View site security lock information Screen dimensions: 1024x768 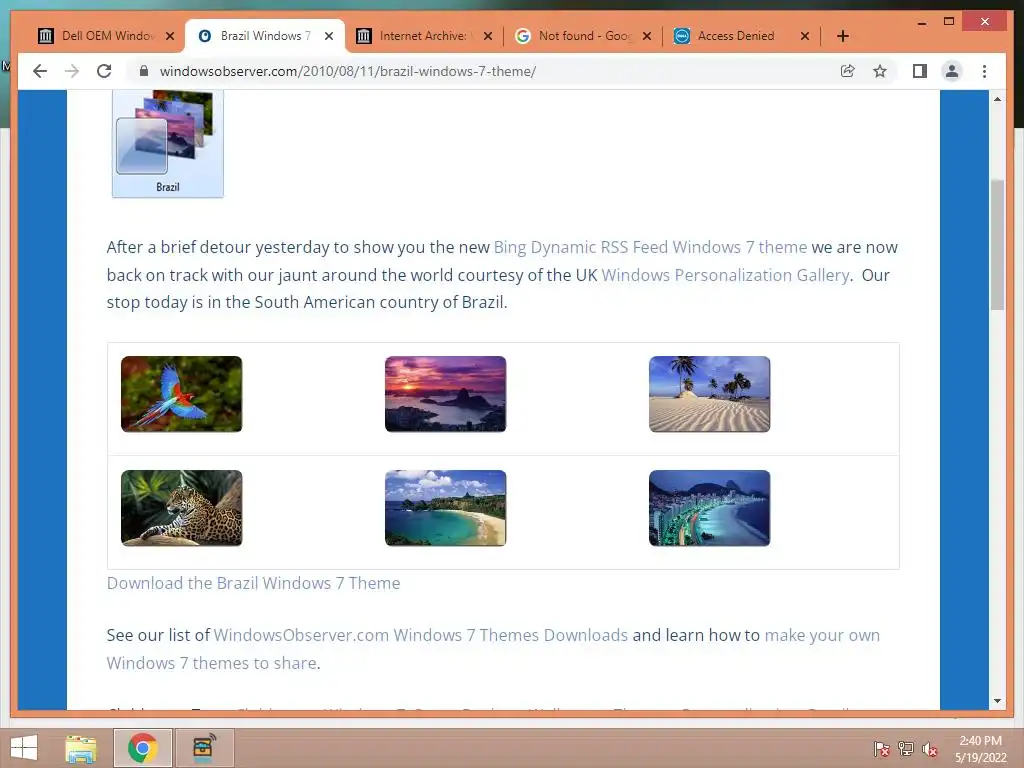point(144,71)
